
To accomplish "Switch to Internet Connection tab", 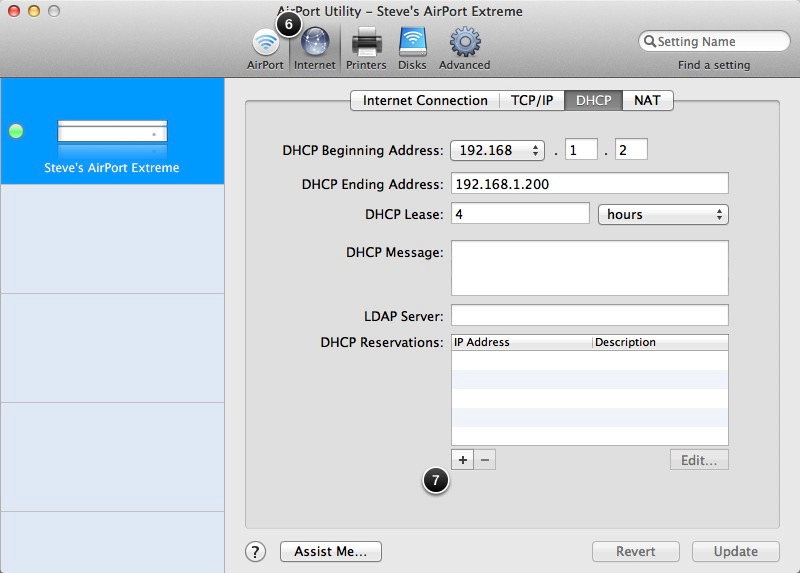I will point(424,100).
